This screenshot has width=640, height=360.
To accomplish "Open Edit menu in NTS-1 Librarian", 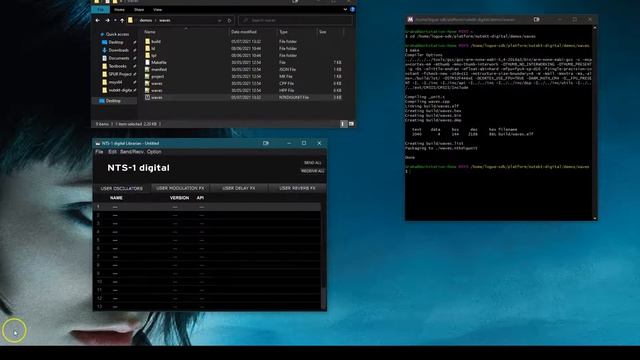I will [x=112, y=152].
